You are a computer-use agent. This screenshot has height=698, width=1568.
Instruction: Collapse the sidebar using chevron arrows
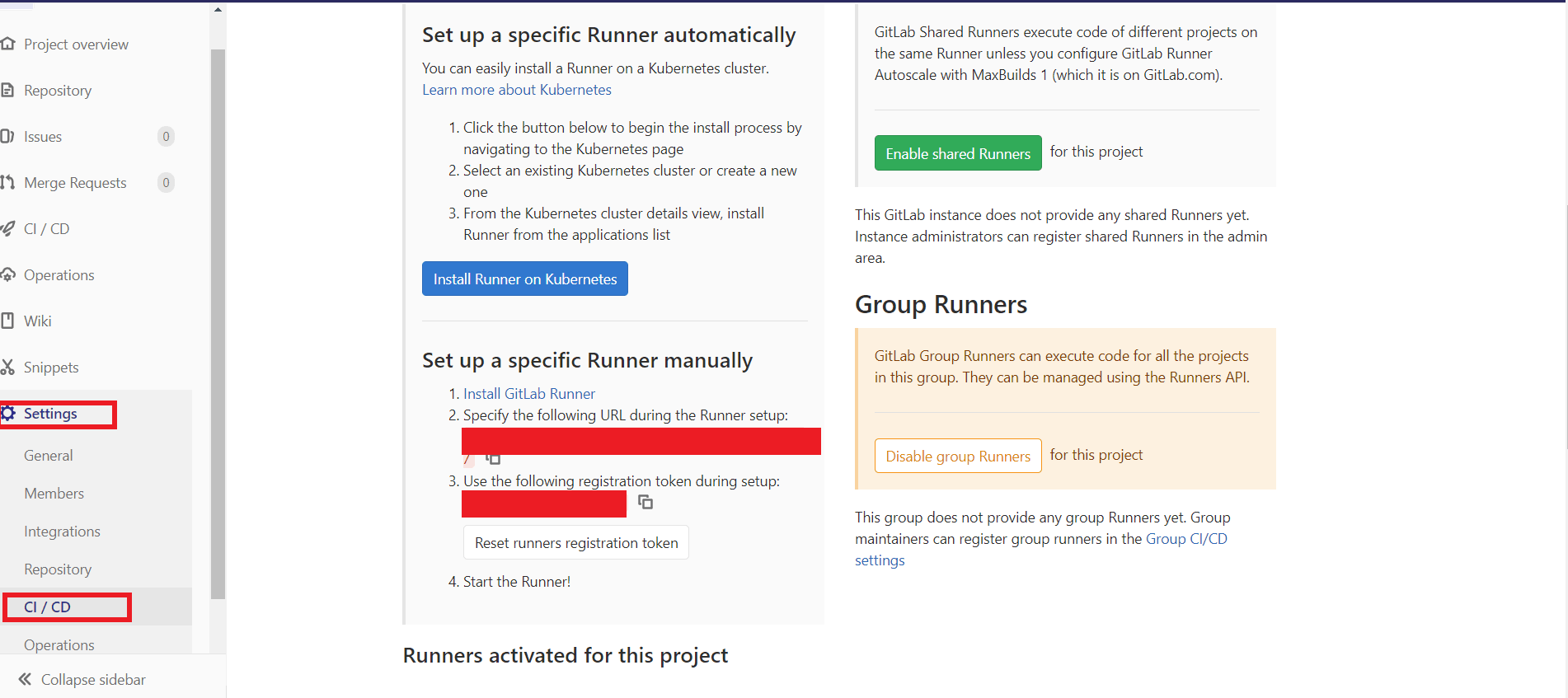point(25,679)
